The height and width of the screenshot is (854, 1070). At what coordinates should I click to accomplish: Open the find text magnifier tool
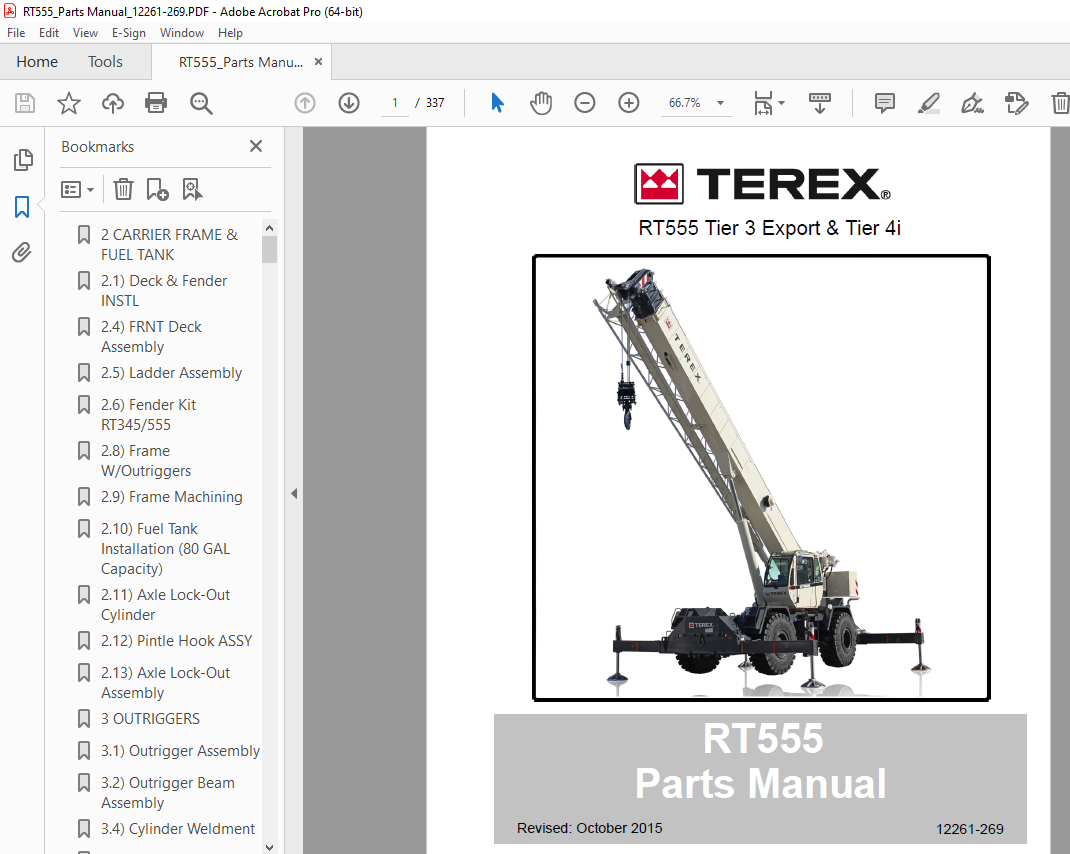tap(201, 103)
